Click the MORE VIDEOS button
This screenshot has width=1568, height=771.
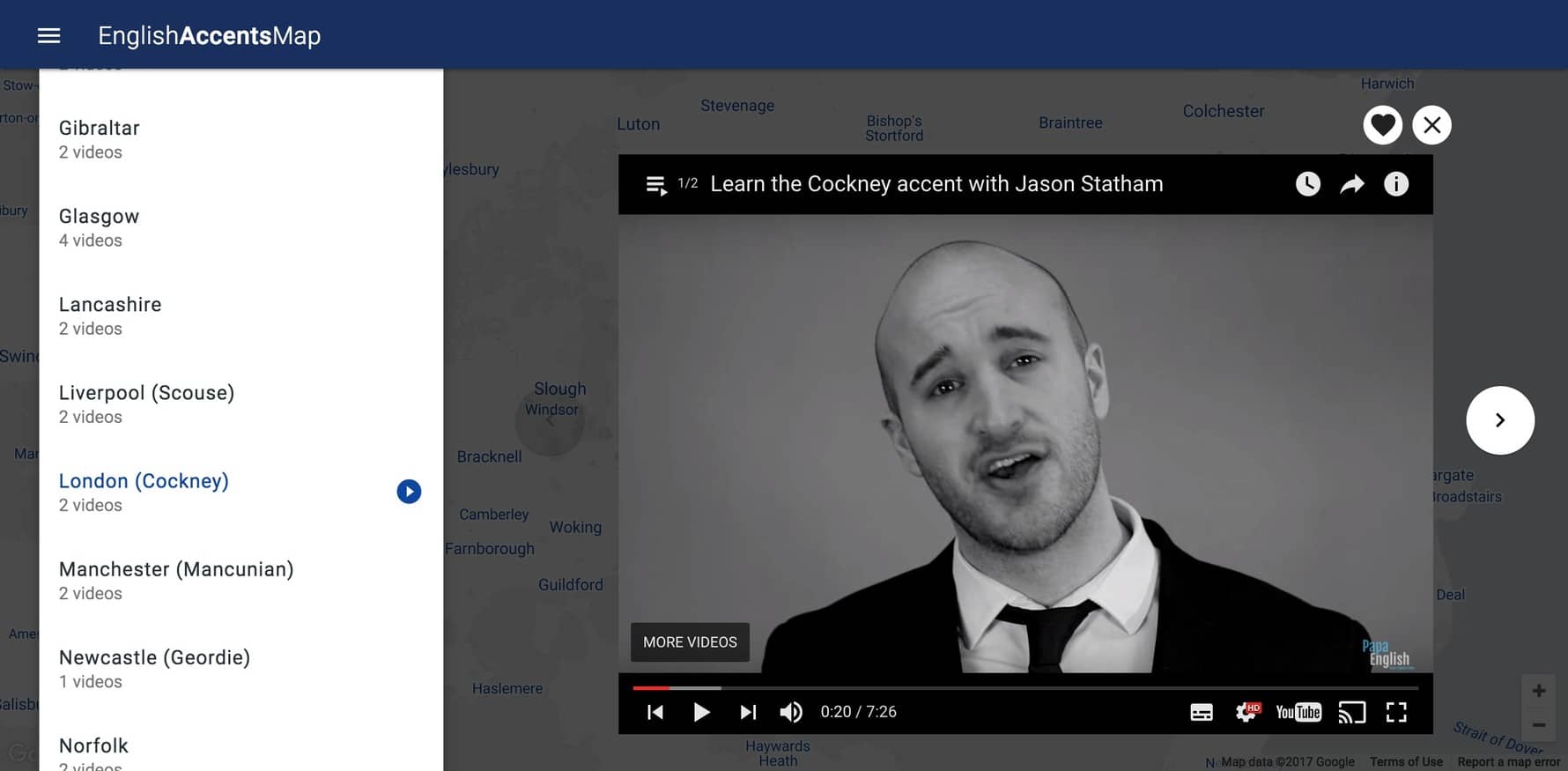690,642
